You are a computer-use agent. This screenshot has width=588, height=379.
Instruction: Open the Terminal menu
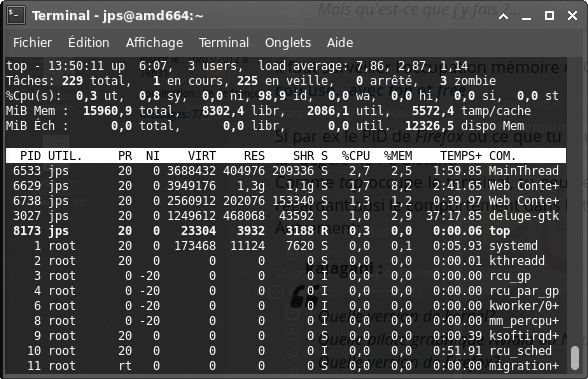(x=224, y=43)
